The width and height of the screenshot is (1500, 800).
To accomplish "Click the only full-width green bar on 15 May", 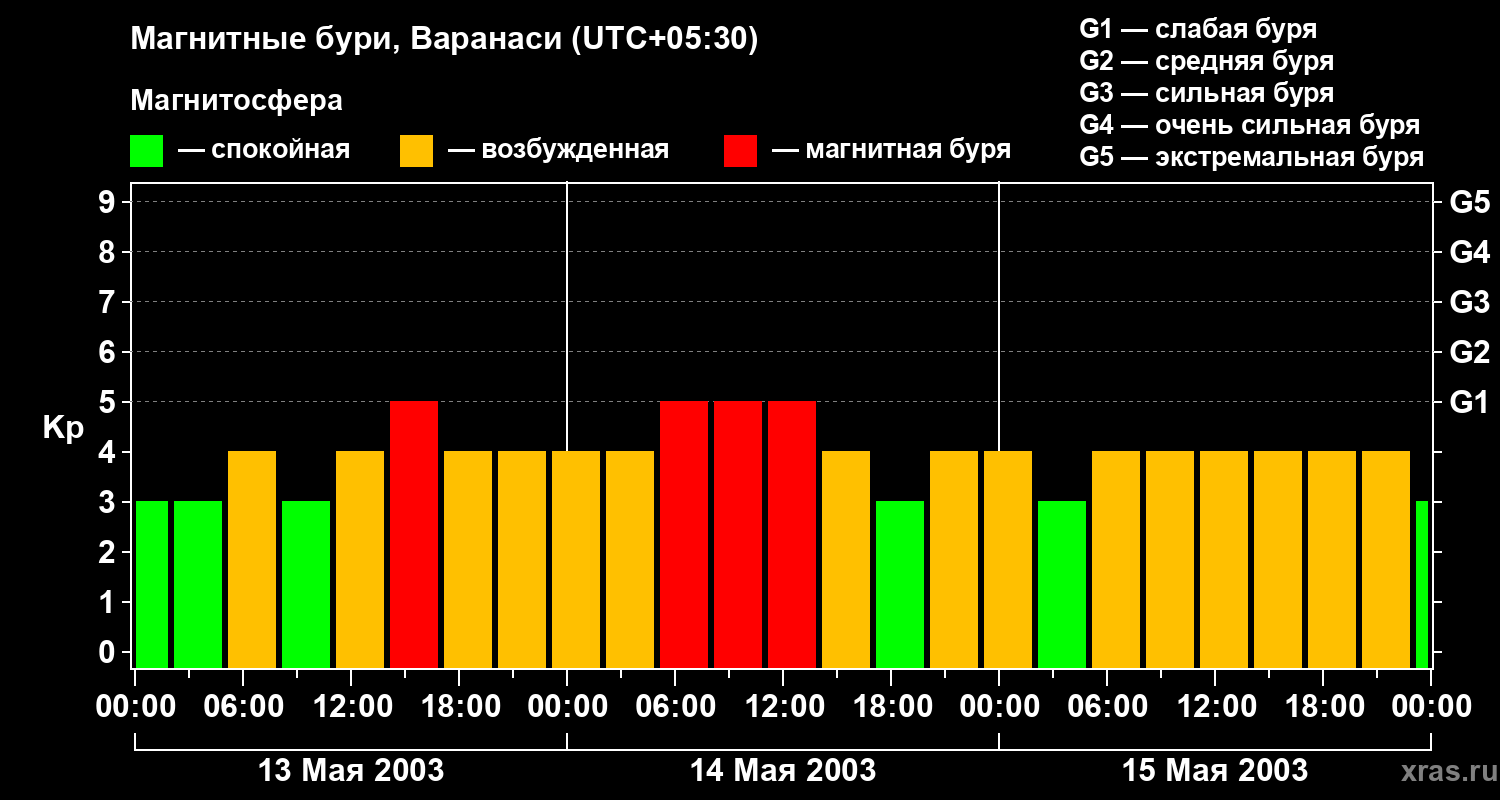I will [x=1062, y=584].
